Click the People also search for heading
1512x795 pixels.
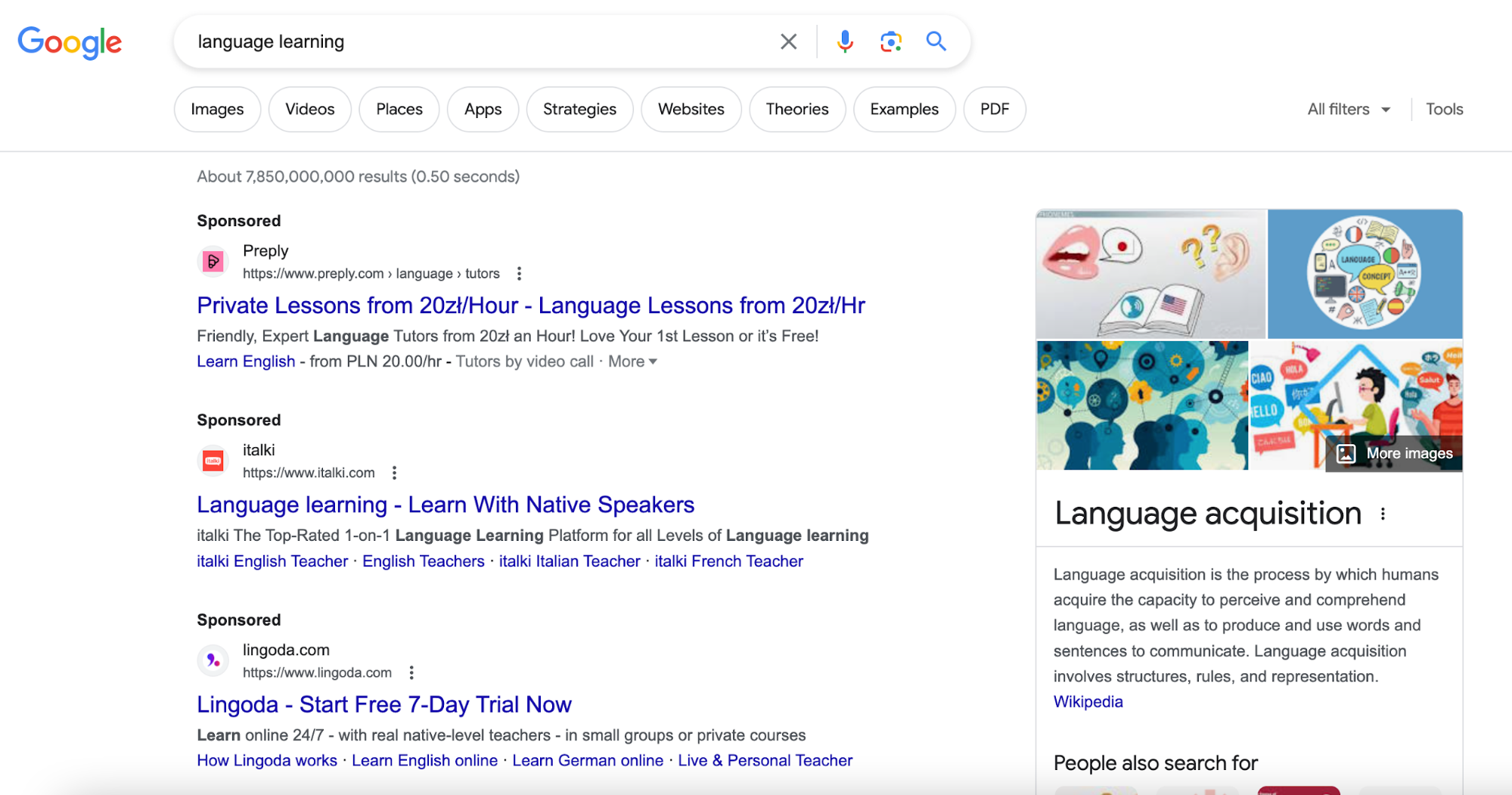[1156, 763]
